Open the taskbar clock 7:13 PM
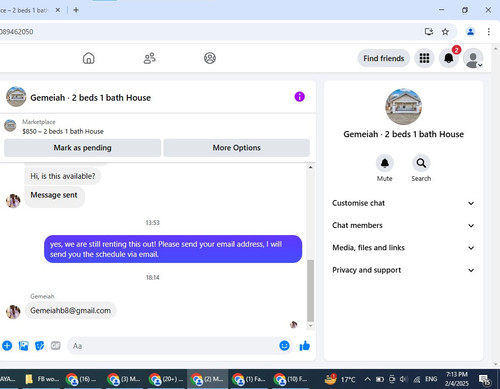Screen dimensions: 500x389 [x=457, y=379]
